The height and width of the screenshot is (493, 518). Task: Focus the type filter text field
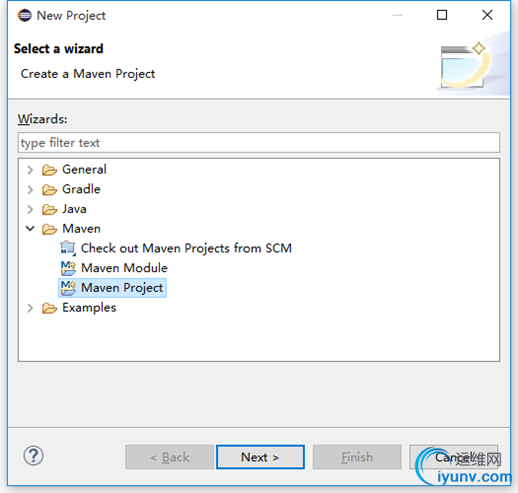click(x=259, y=143)
